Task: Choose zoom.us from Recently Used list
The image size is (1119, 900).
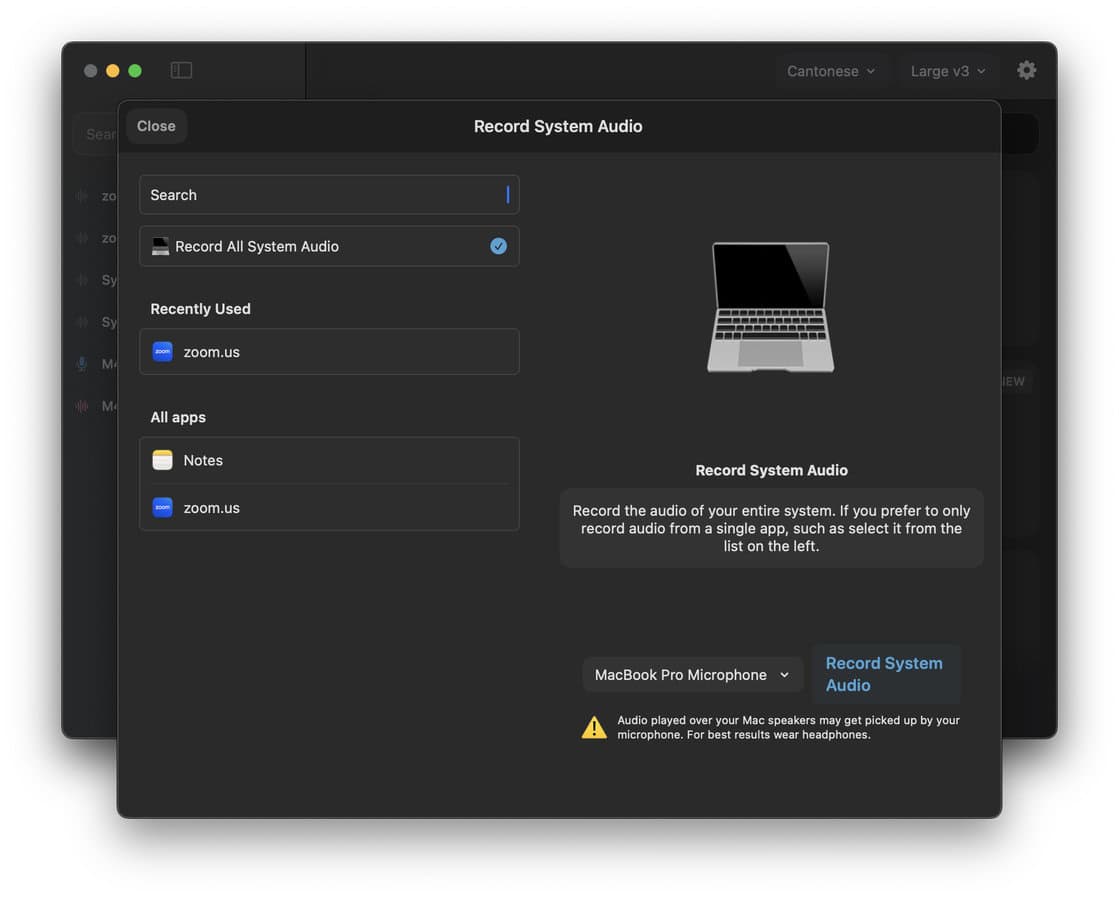Action: pyautogui.click(x=329, y=352)
